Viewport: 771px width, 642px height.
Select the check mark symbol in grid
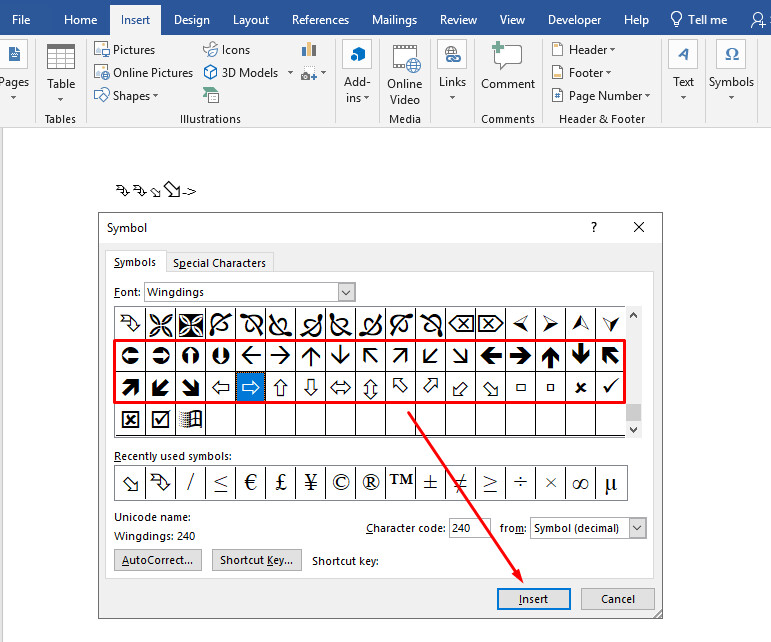[x=610, y=387]
